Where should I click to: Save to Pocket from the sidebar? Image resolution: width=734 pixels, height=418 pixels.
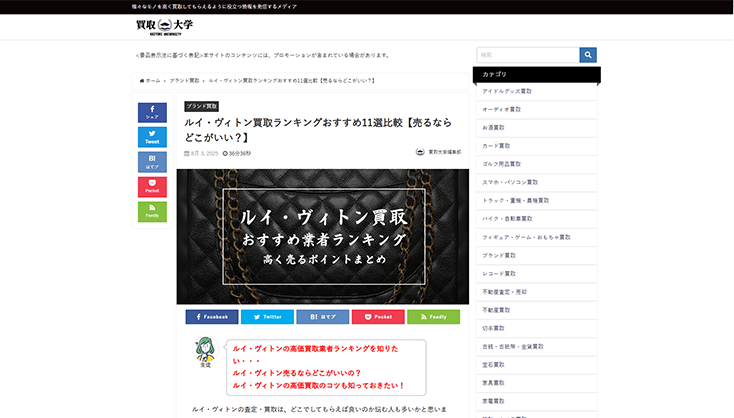pos(152,187)
